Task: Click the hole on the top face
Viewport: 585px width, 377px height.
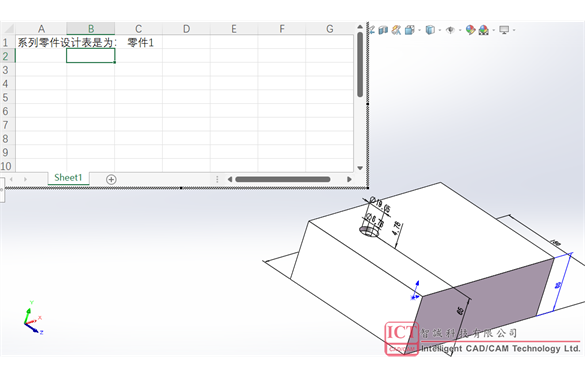Action: click(370, 231)
